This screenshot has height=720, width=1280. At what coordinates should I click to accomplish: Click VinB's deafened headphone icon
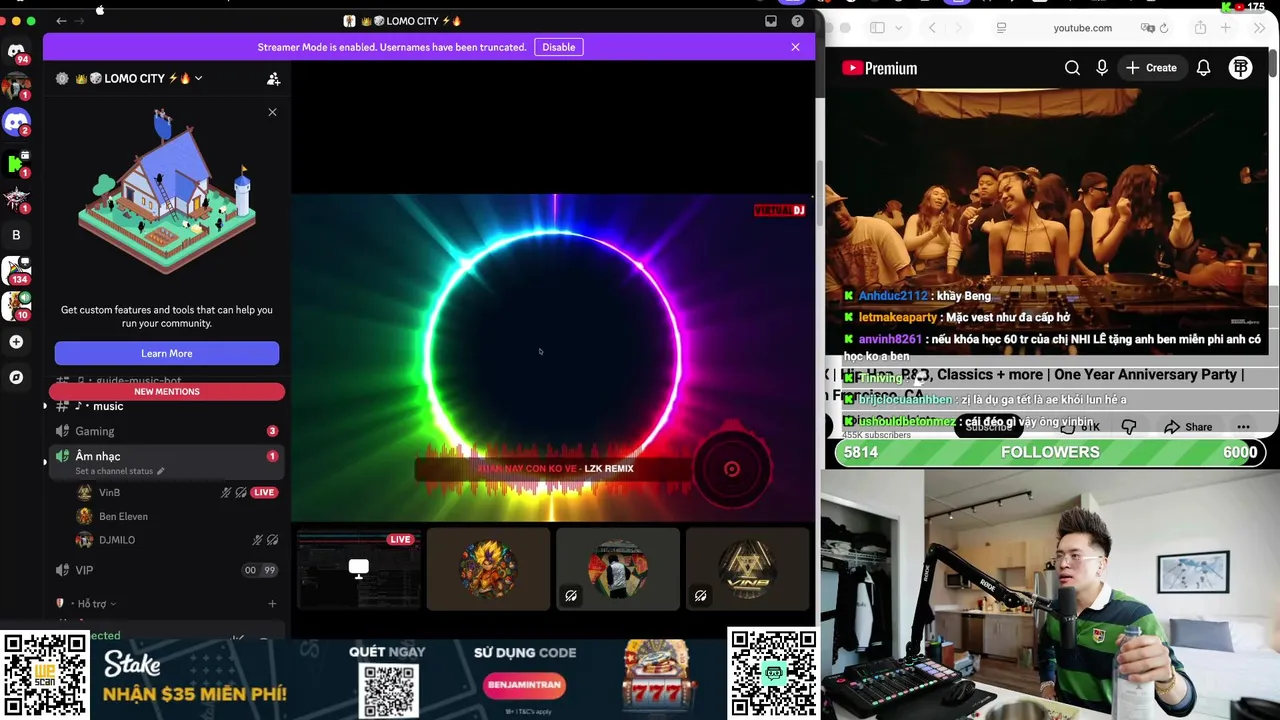point(241,492)
